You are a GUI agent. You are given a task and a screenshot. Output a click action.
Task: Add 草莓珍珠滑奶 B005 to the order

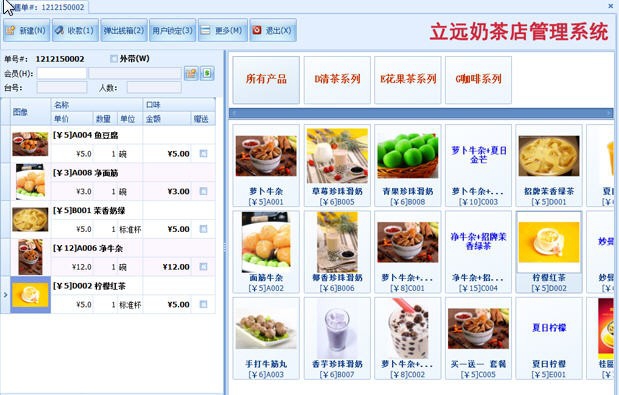click(x=337, y=165)
